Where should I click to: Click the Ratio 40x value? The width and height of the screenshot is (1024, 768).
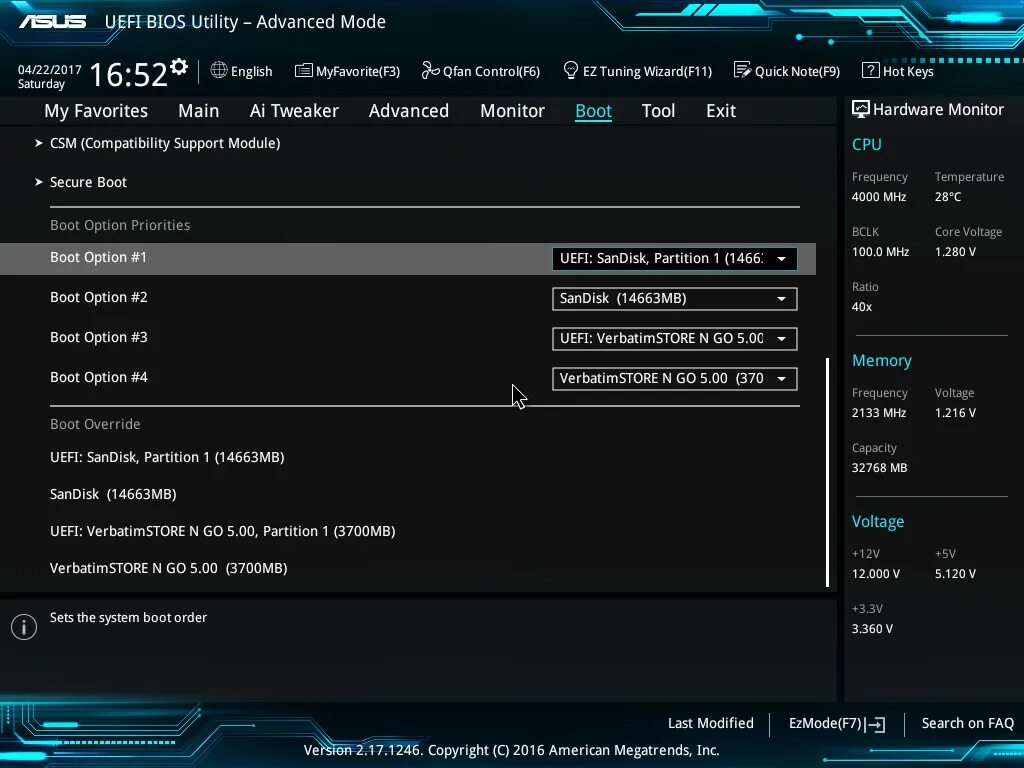pyautogui.click(x=862, y=306)
